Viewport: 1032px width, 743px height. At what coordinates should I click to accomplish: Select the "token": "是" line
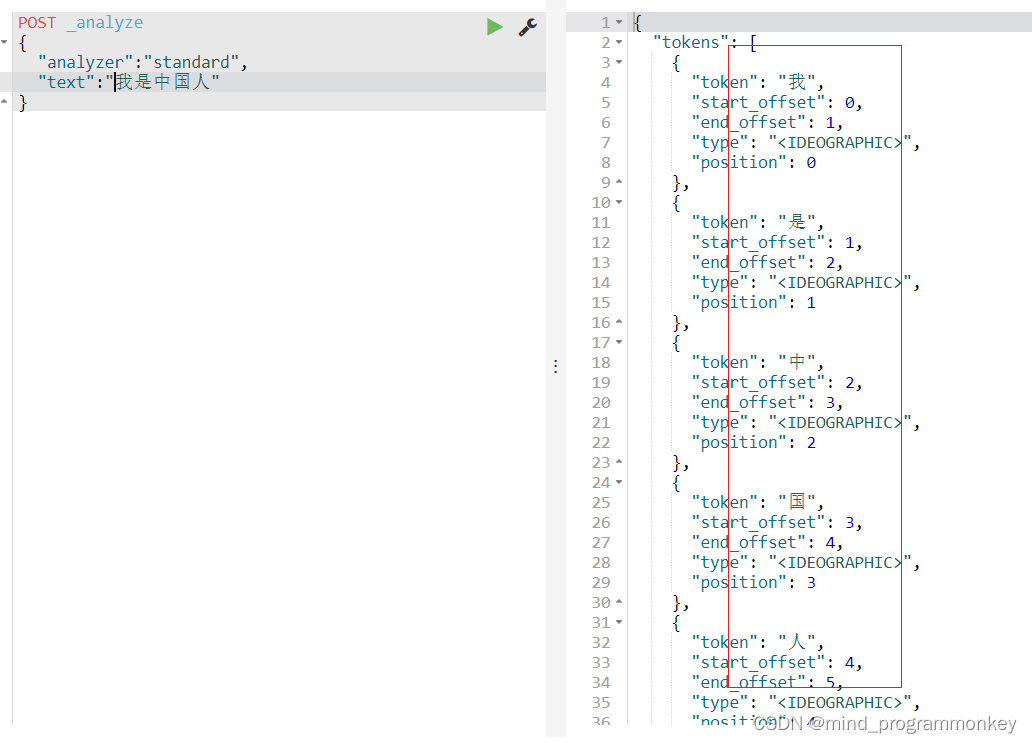point(758,222)
